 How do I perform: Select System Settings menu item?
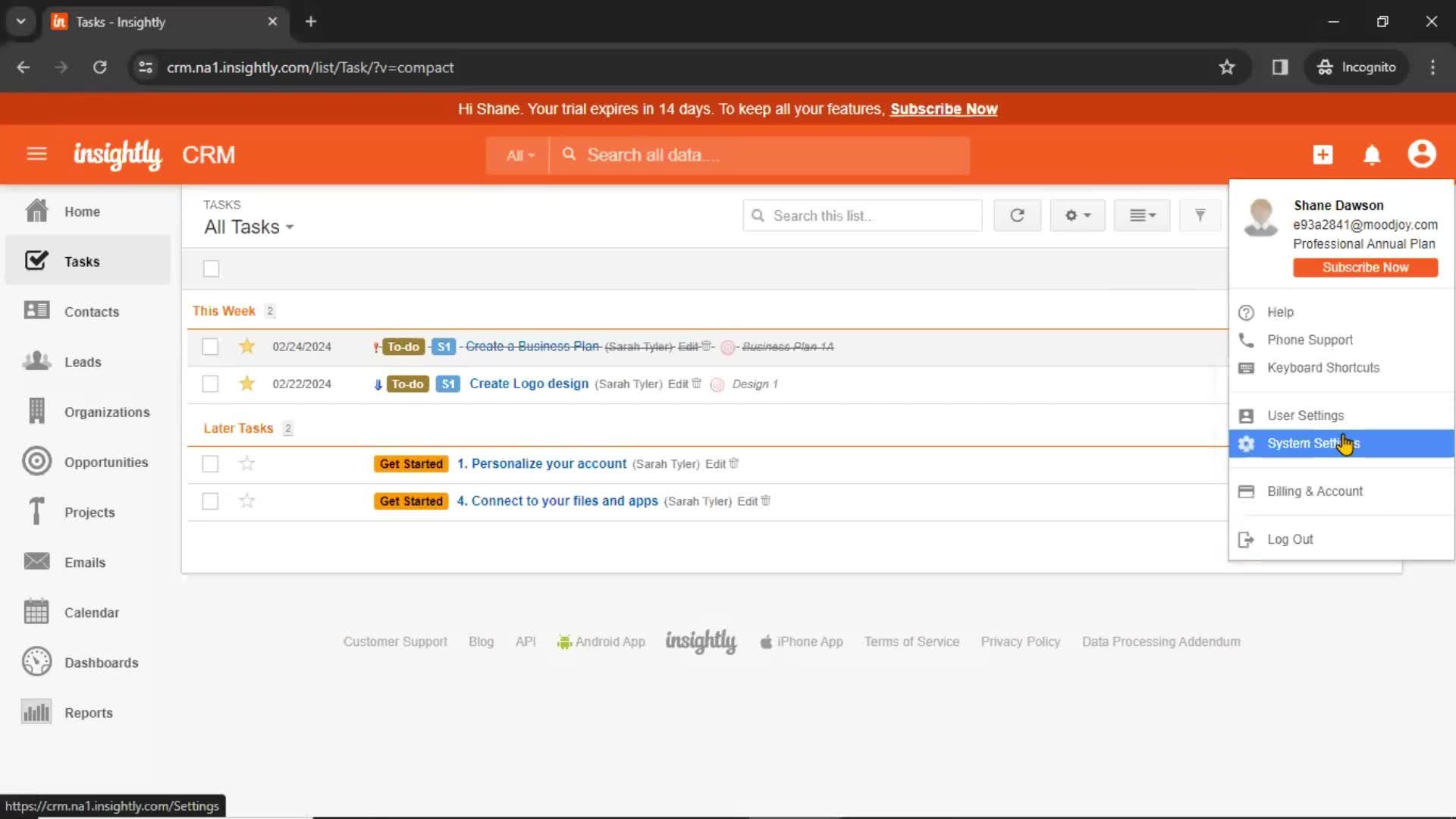pos(1313,443)
